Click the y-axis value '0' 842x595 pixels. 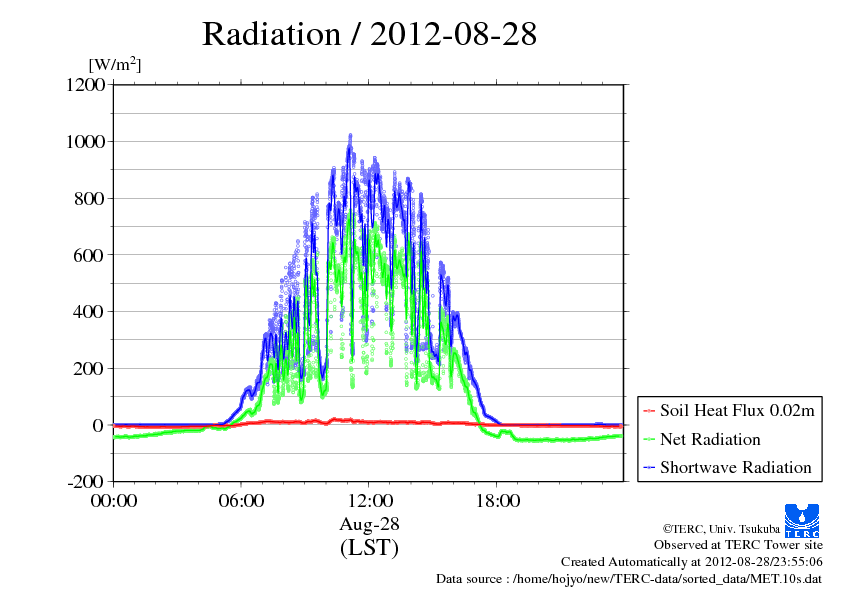coord(98,425)
